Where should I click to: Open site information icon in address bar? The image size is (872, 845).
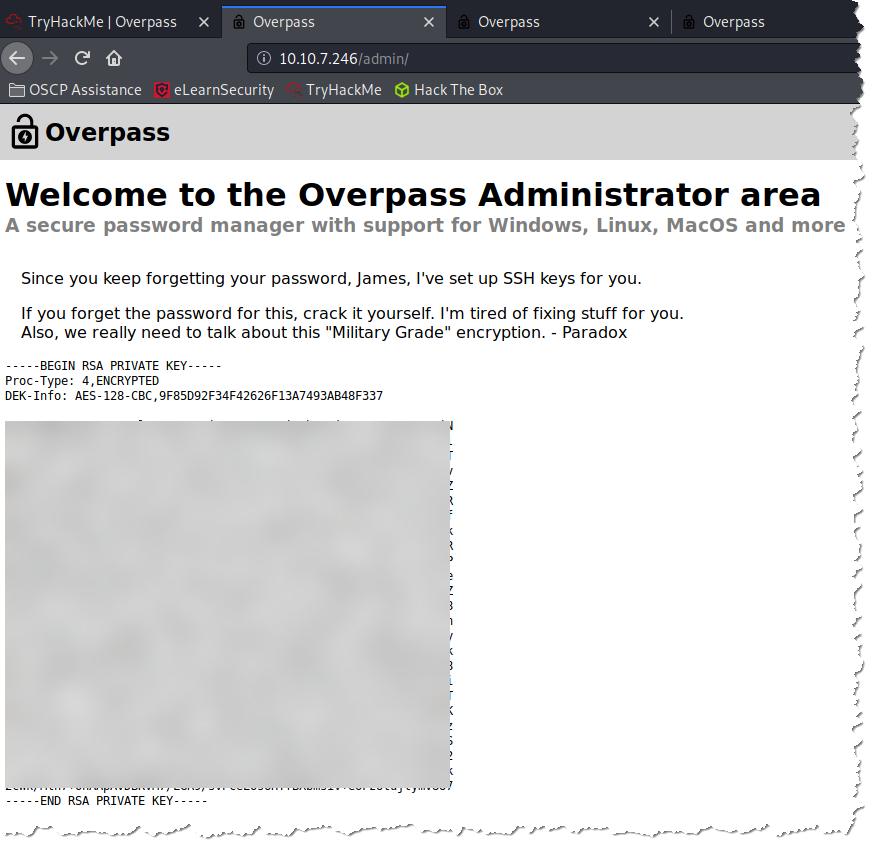264,59
